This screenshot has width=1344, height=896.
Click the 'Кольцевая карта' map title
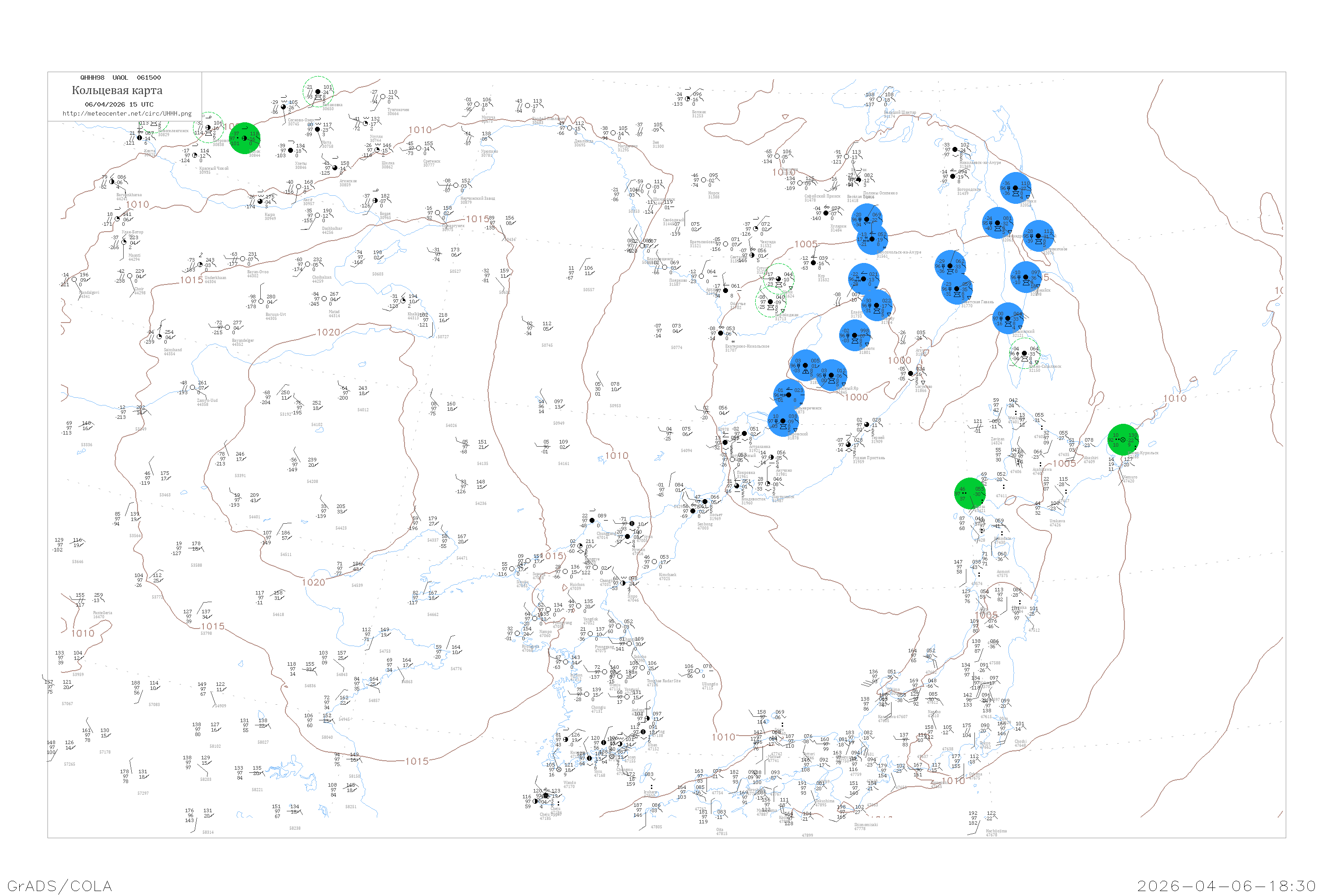coord(117,90)
